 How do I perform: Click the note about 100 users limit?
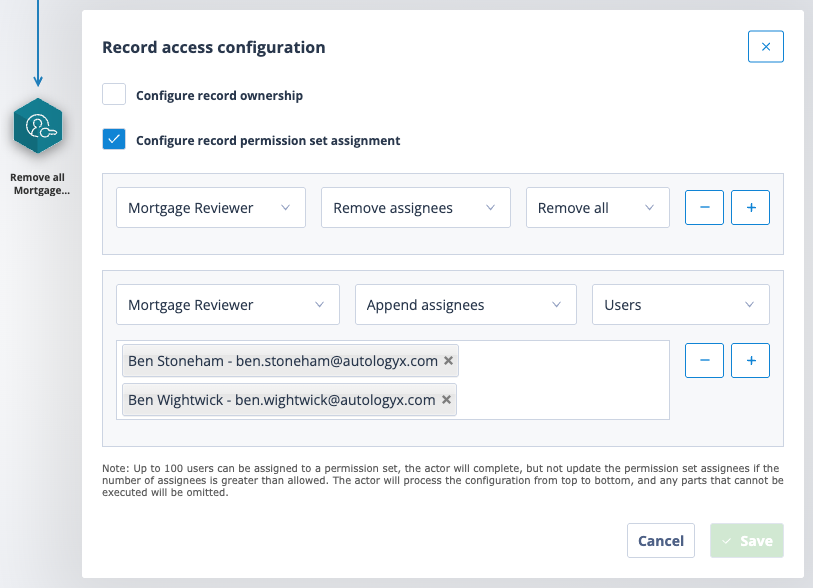click(x=442, y=480)
